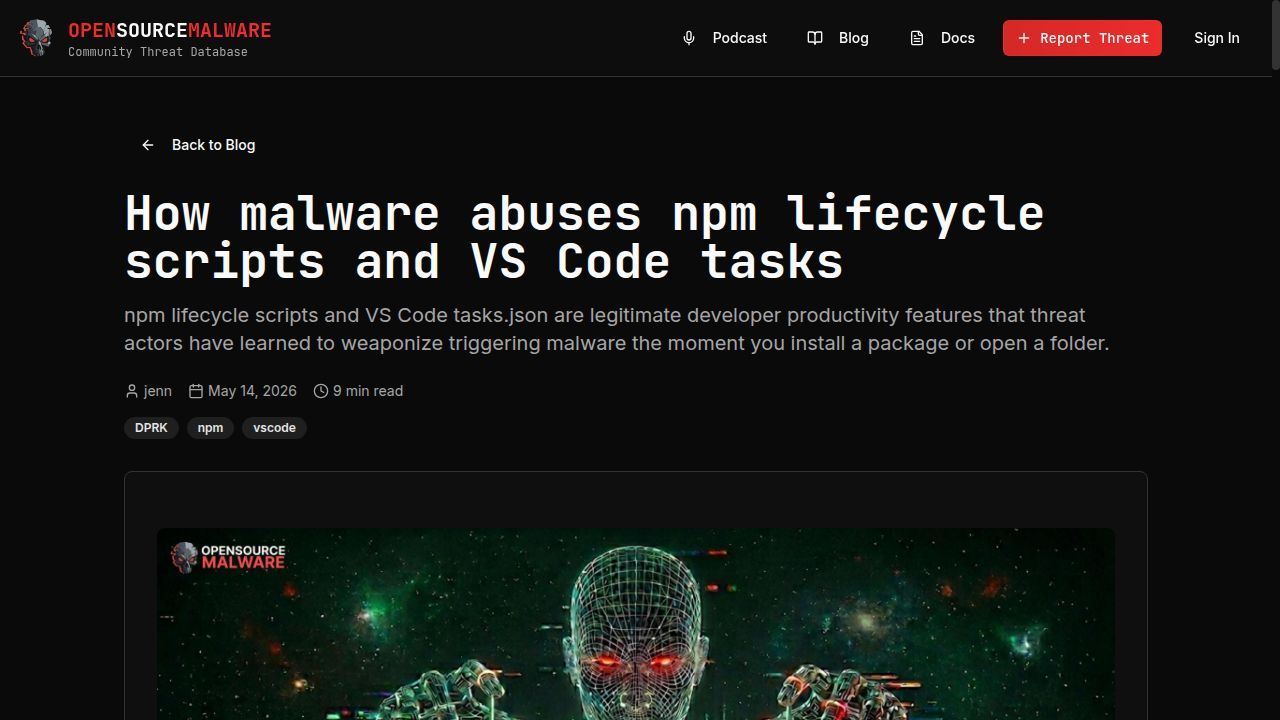1280x720 pixels.
Task: Click the Podcast microphone icon
Action: (689, 38)
